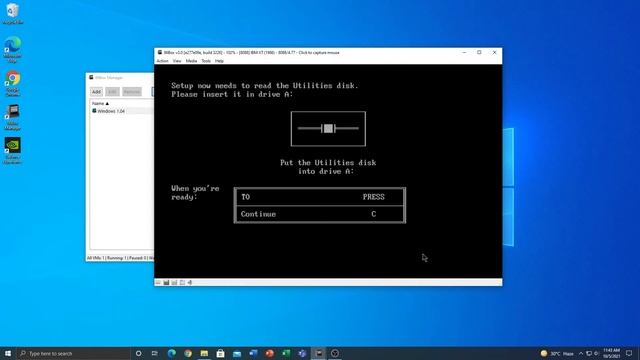Launch Edge from the taskbar
The image size is (640, 360).
pos(172,353)
